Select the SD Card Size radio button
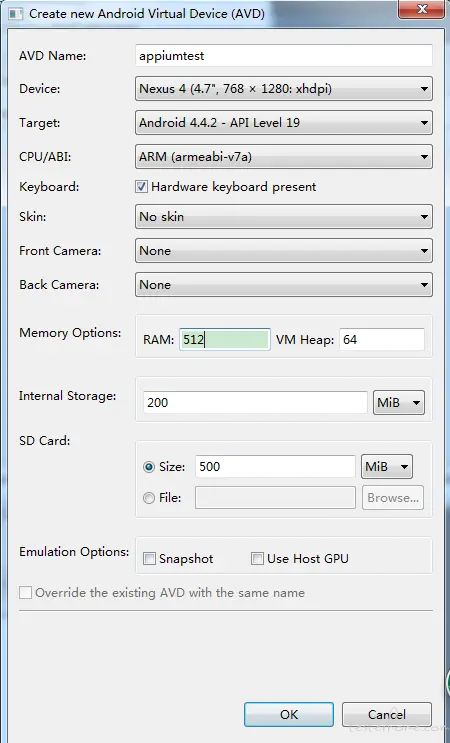This screenshot has width=450, height=743. pyautogui.click(x=149, y=467)
